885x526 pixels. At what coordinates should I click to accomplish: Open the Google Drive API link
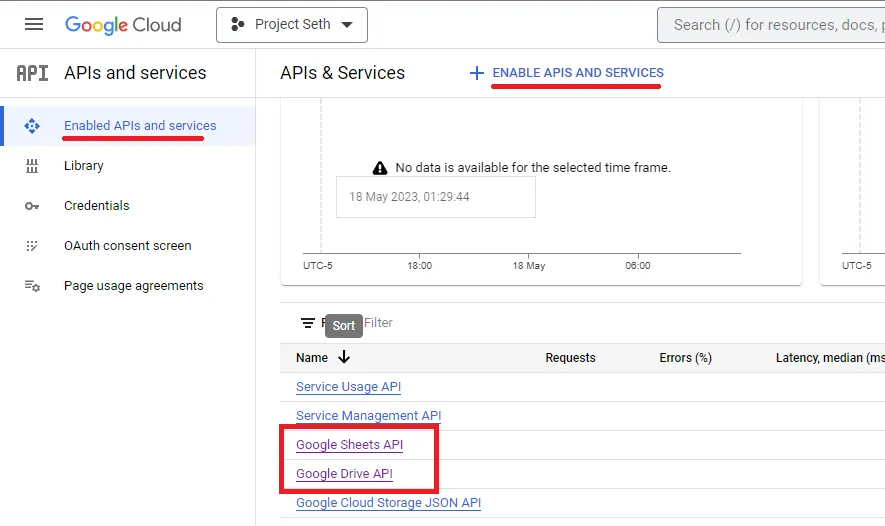[344, 474]
